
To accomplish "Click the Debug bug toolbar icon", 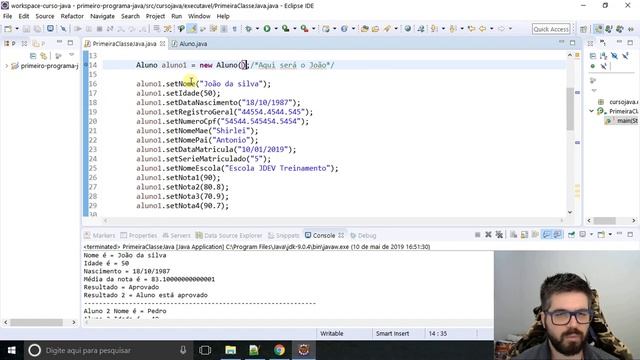I will tap(248, 29).
